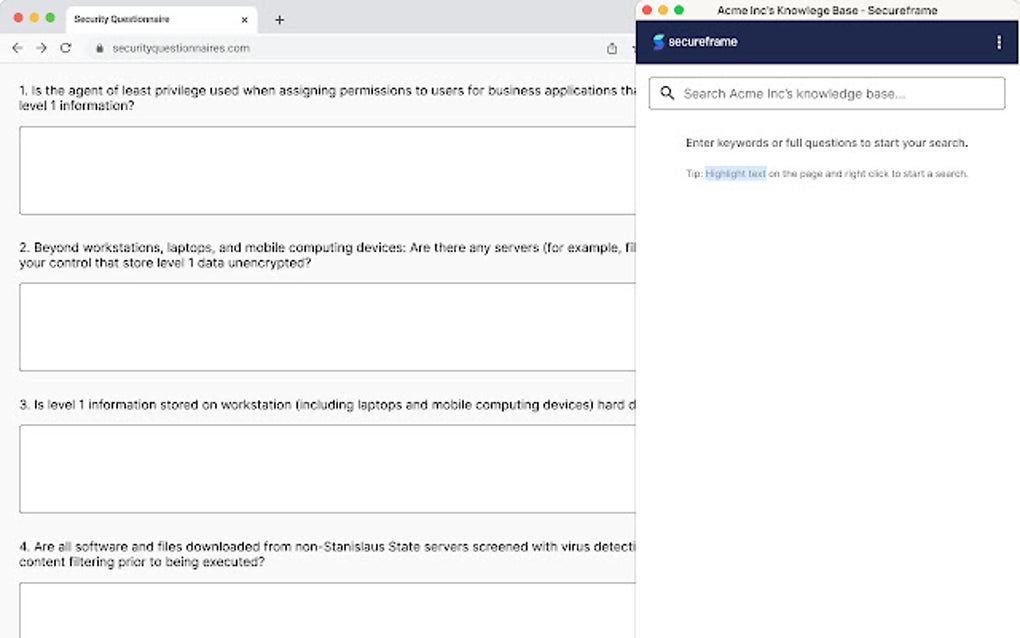
Task: Click the yellow minimize button on the Secureframe window
Action: coord(663,9)
